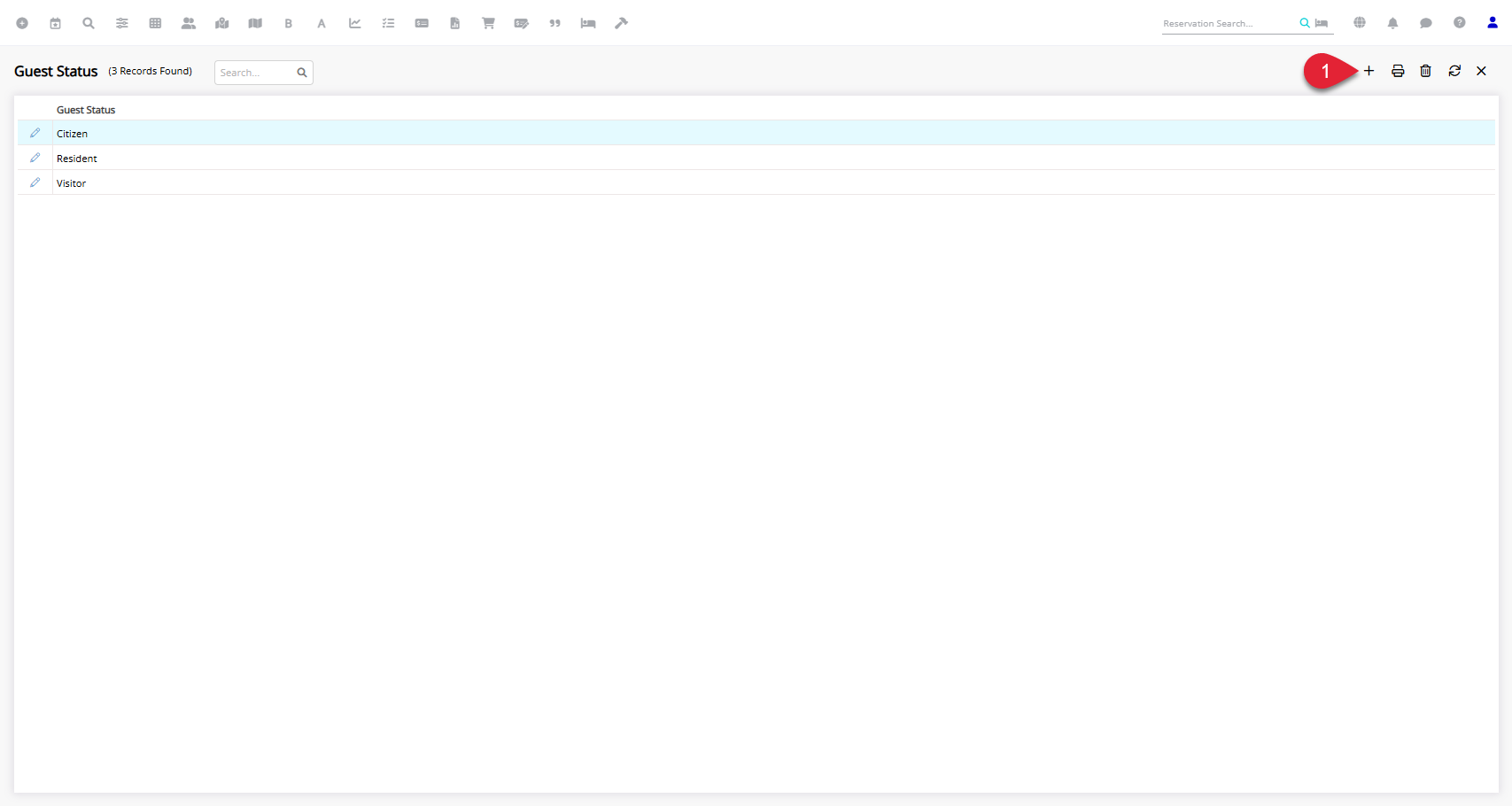Print the guest status list

click(1398, 71)
